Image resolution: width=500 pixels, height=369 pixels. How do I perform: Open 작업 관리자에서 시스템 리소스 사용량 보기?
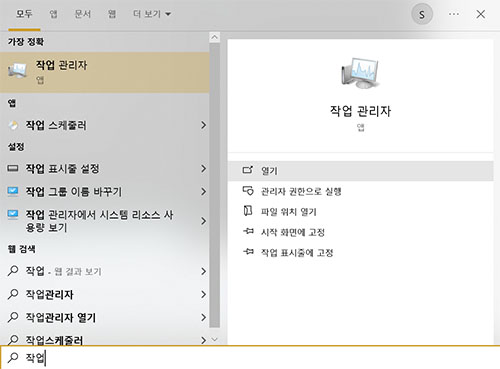[x=105, y=221]
